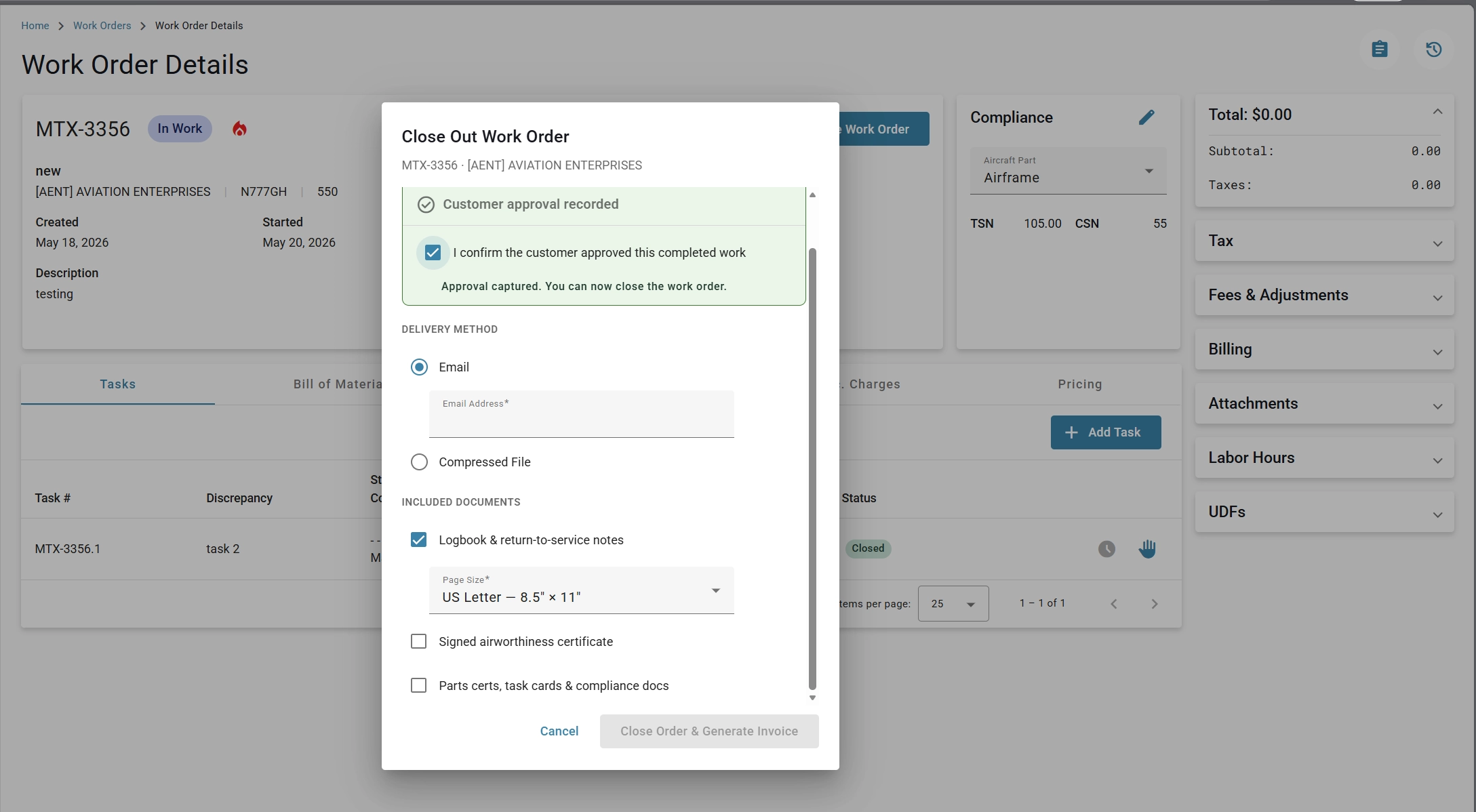Switch to the Tasks tab
This screenshot has height=812, width=1476.
(118, 385)
